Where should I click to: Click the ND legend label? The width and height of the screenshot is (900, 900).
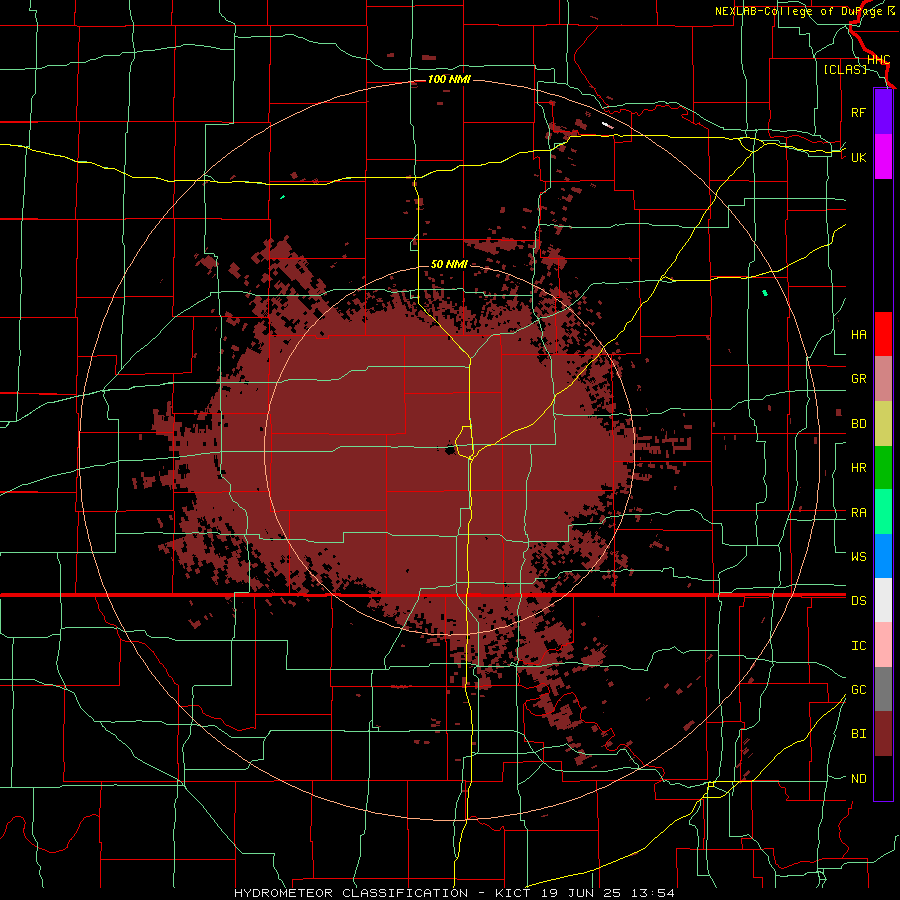(858, 779)
